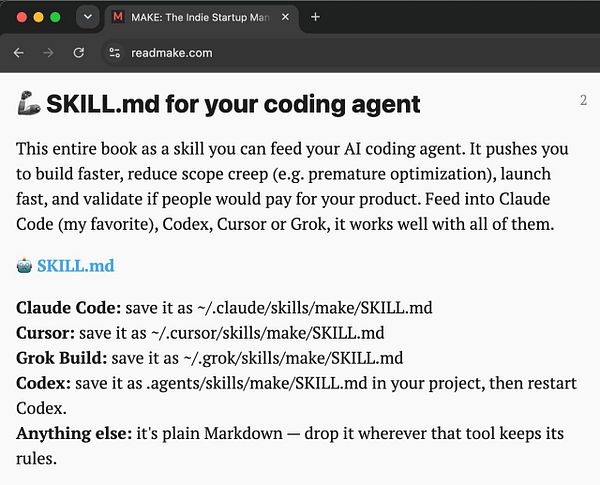Click the bold label Anything else:
This screenshot has width=600, height=485.
74,434
